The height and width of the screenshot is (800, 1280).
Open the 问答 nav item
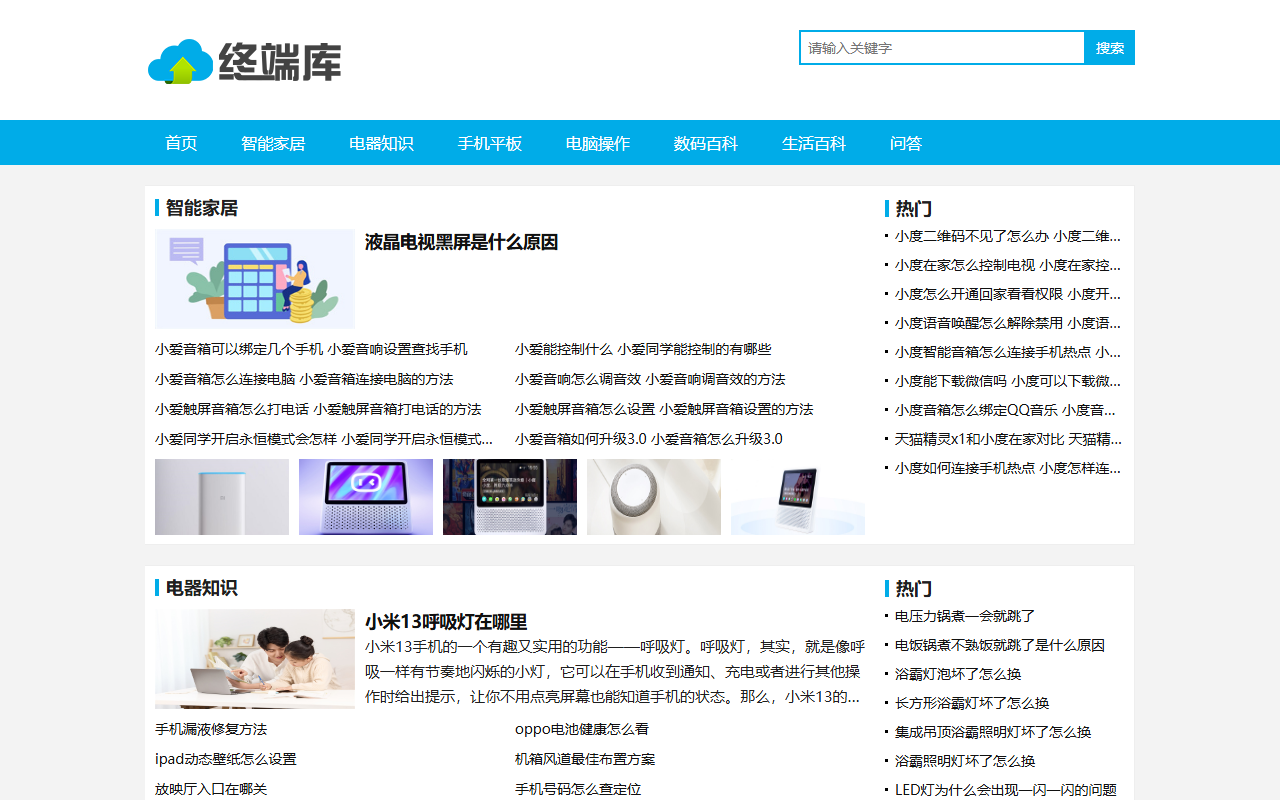(906, 143)
